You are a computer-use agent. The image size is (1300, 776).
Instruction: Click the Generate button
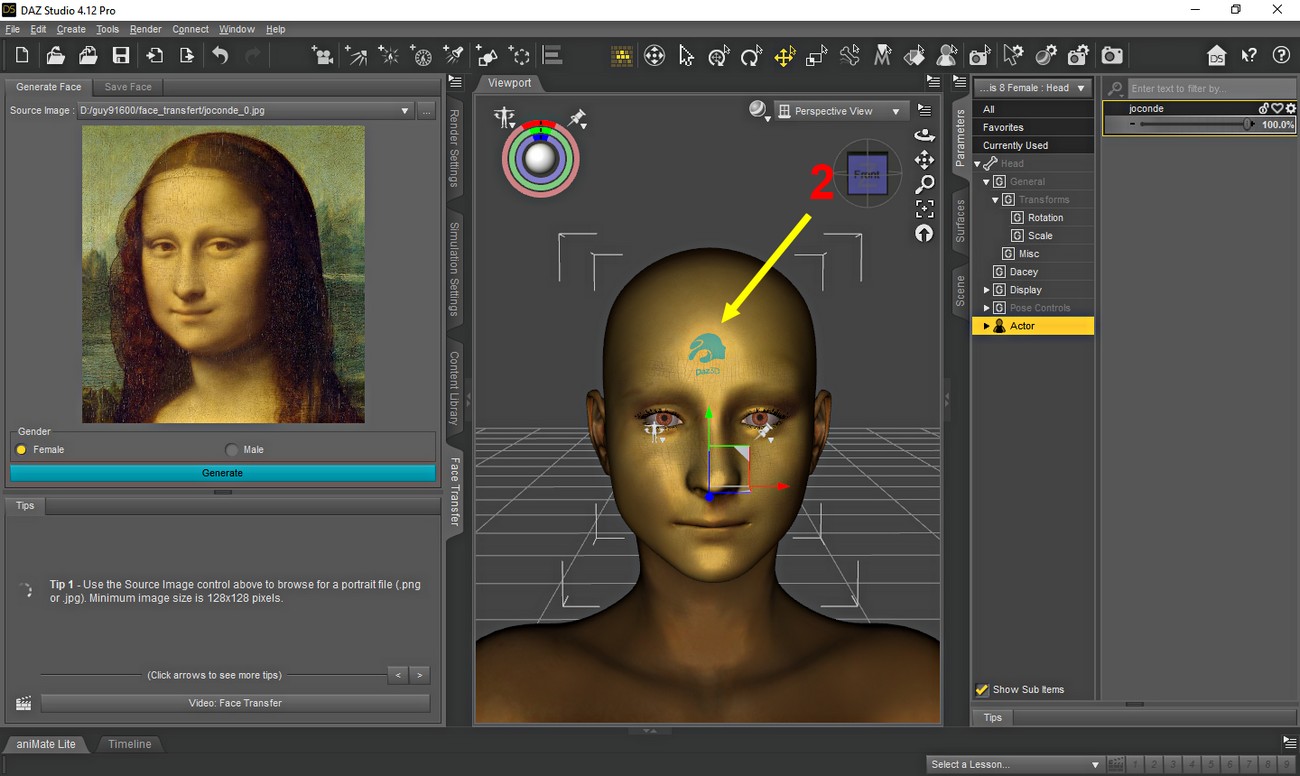coord(222,473)
